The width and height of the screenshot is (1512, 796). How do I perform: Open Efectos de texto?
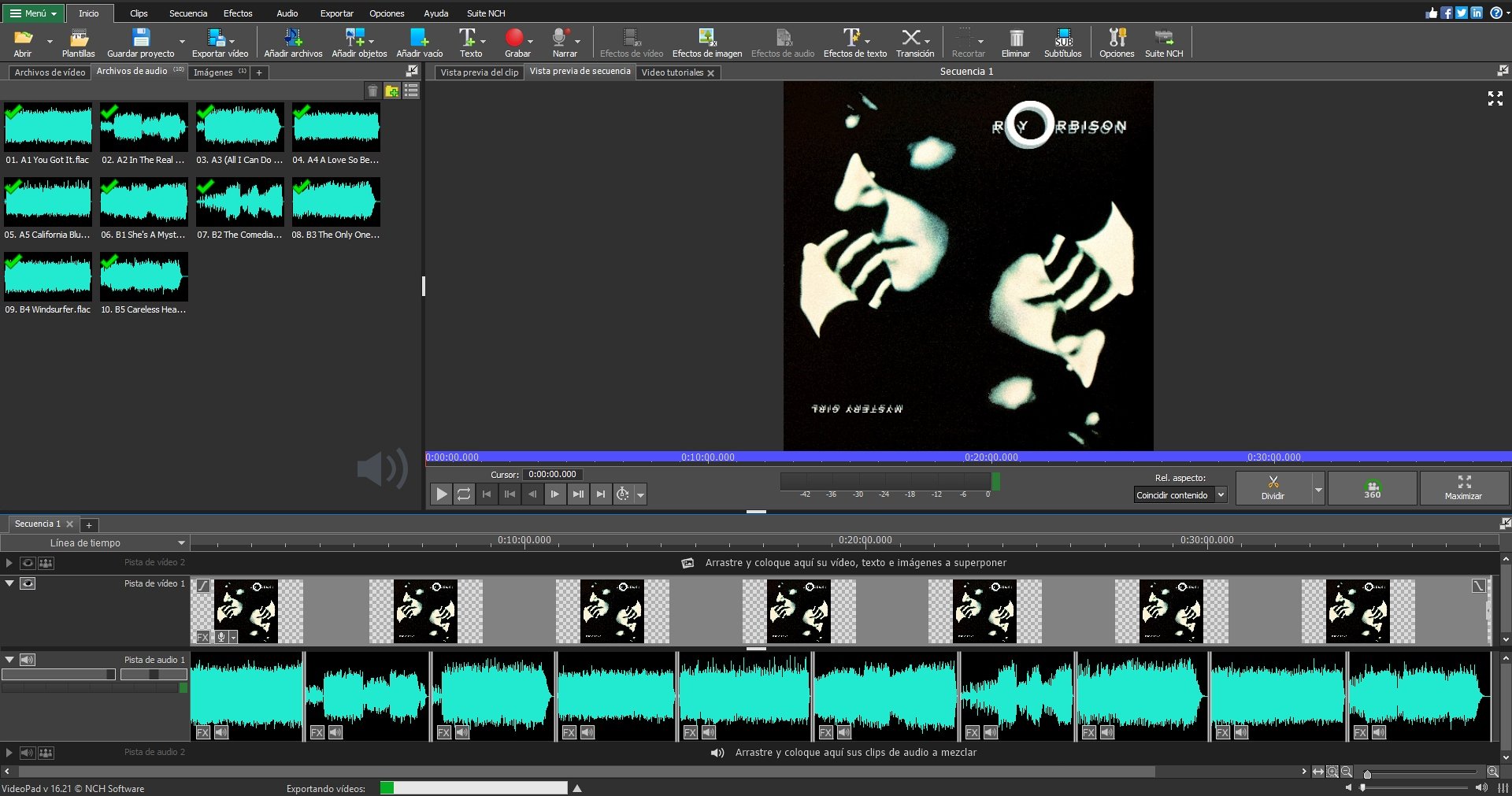point(854,43)
